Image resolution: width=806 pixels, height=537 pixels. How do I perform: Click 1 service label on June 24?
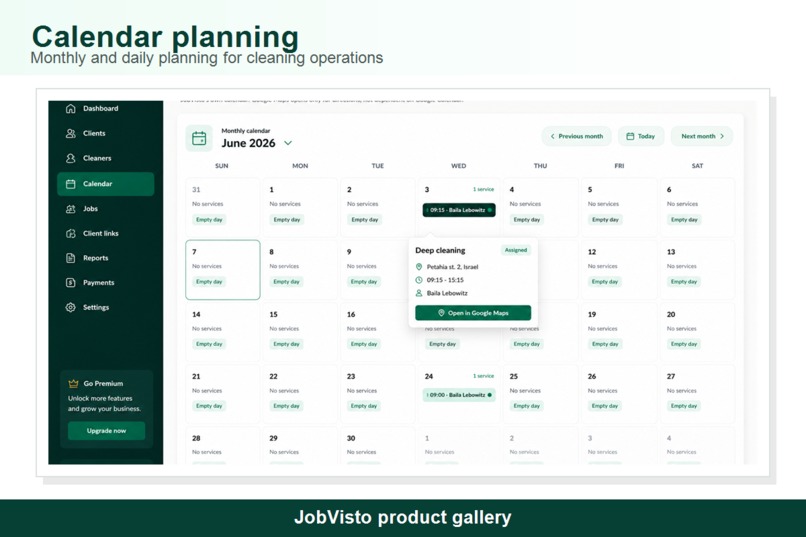click(483, 376)
